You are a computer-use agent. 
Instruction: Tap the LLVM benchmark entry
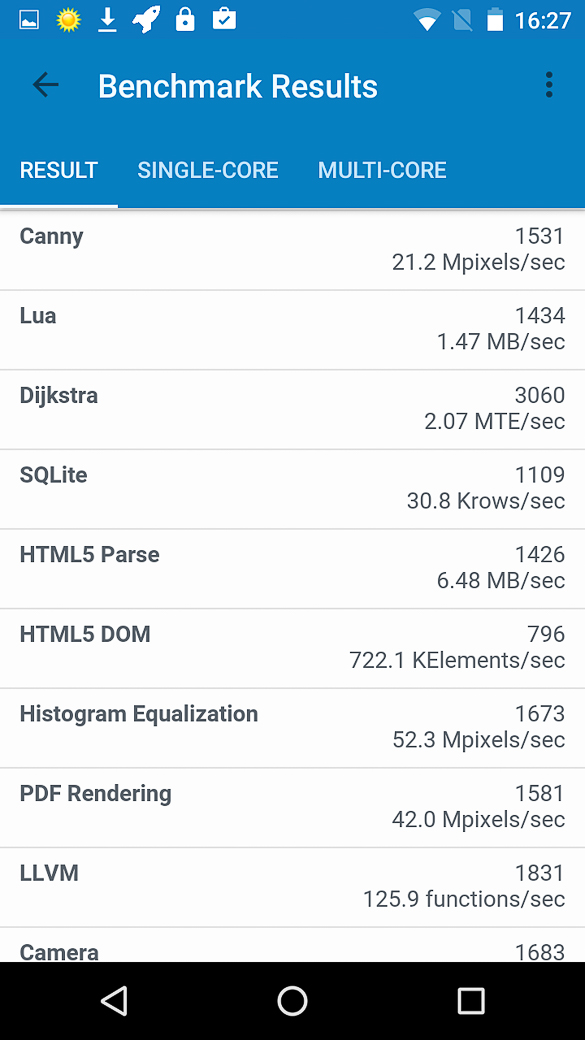click(x=292, y=887)
